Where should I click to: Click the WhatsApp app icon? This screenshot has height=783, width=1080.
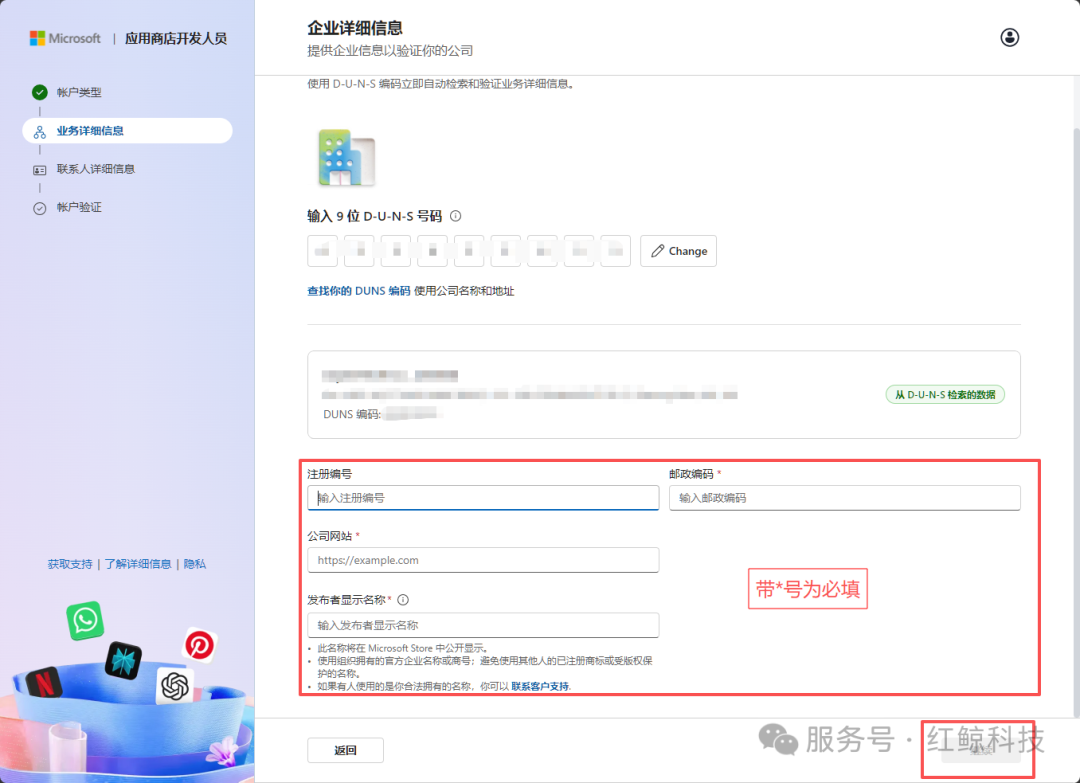click(85, 620)
